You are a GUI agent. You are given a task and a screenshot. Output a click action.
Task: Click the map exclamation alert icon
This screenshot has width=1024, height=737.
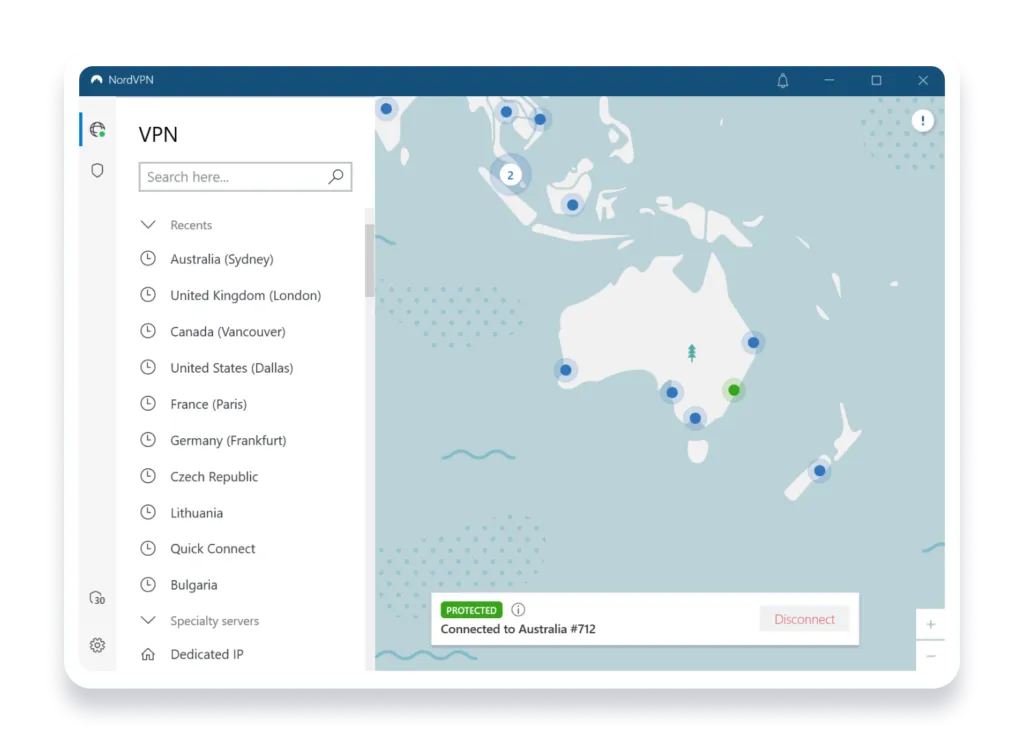(x=922, y=120)
